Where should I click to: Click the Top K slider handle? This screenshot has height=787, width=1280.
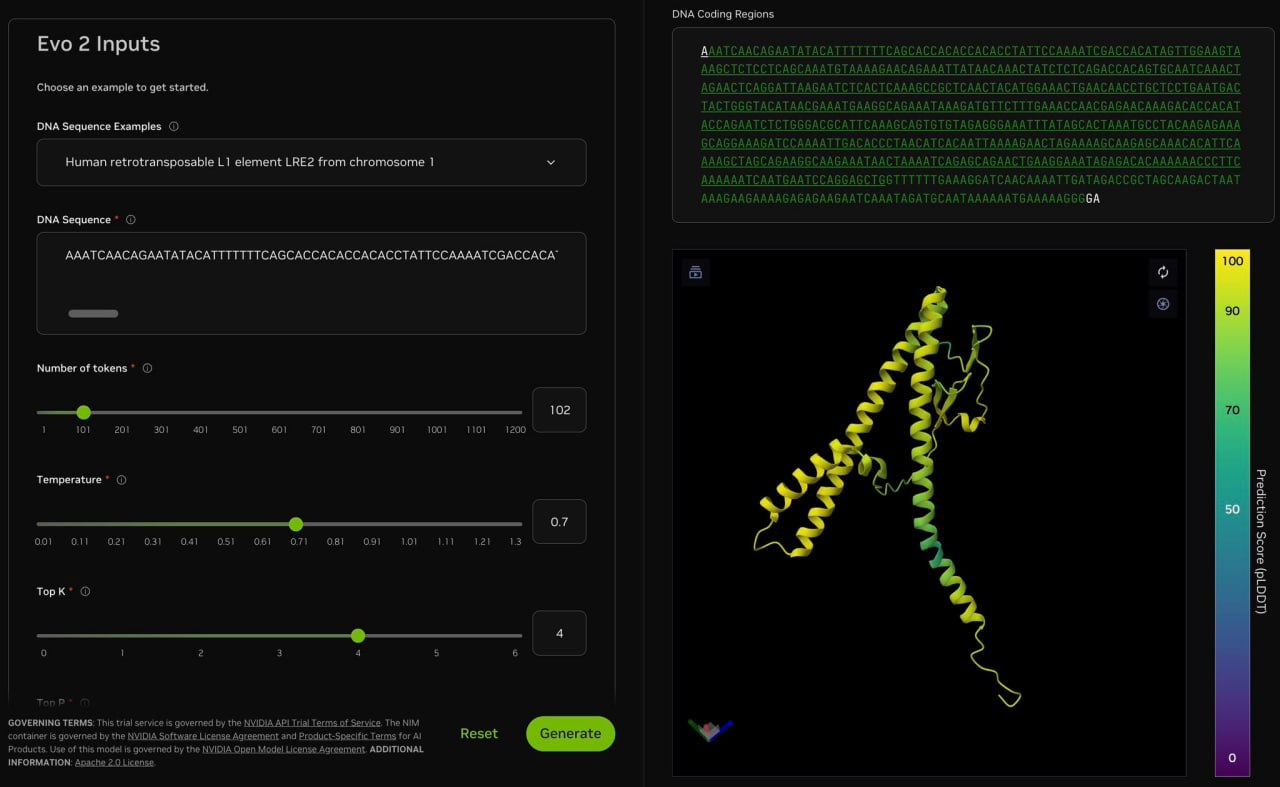[x=358, y=636]
